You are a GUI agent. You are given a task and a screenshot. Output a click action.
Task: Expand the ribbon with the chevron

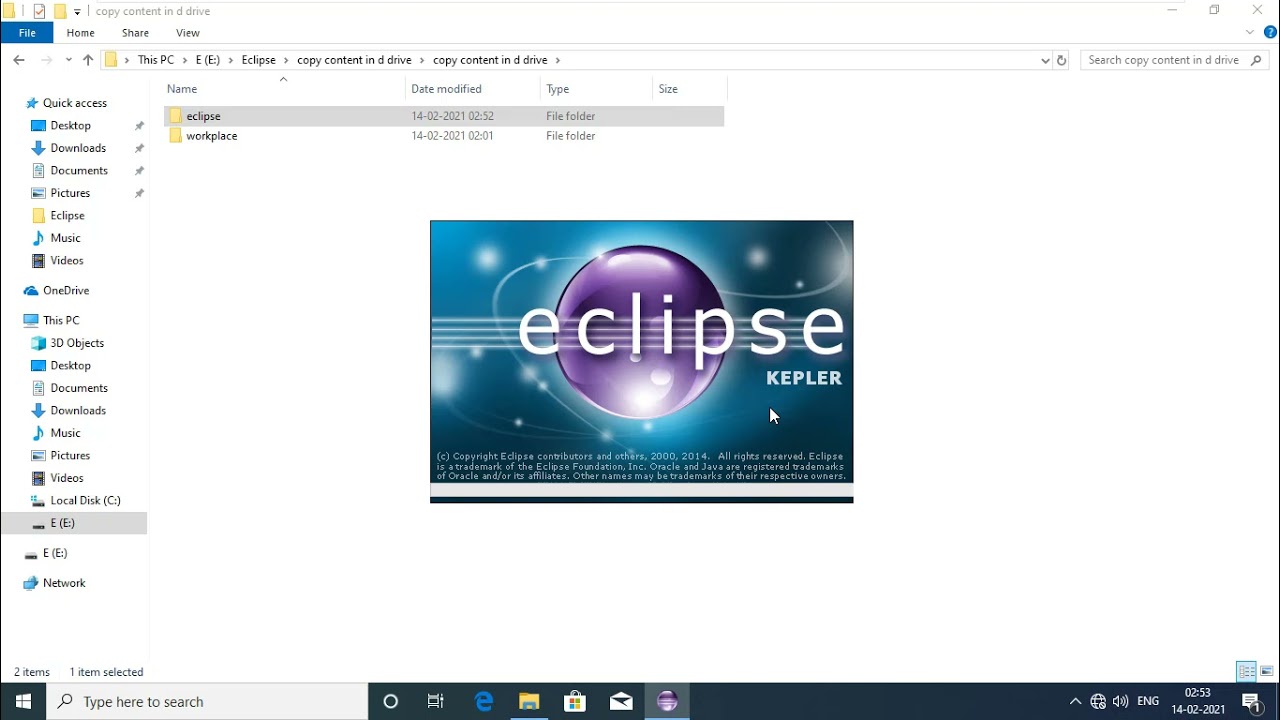(x=1250, y=33)
